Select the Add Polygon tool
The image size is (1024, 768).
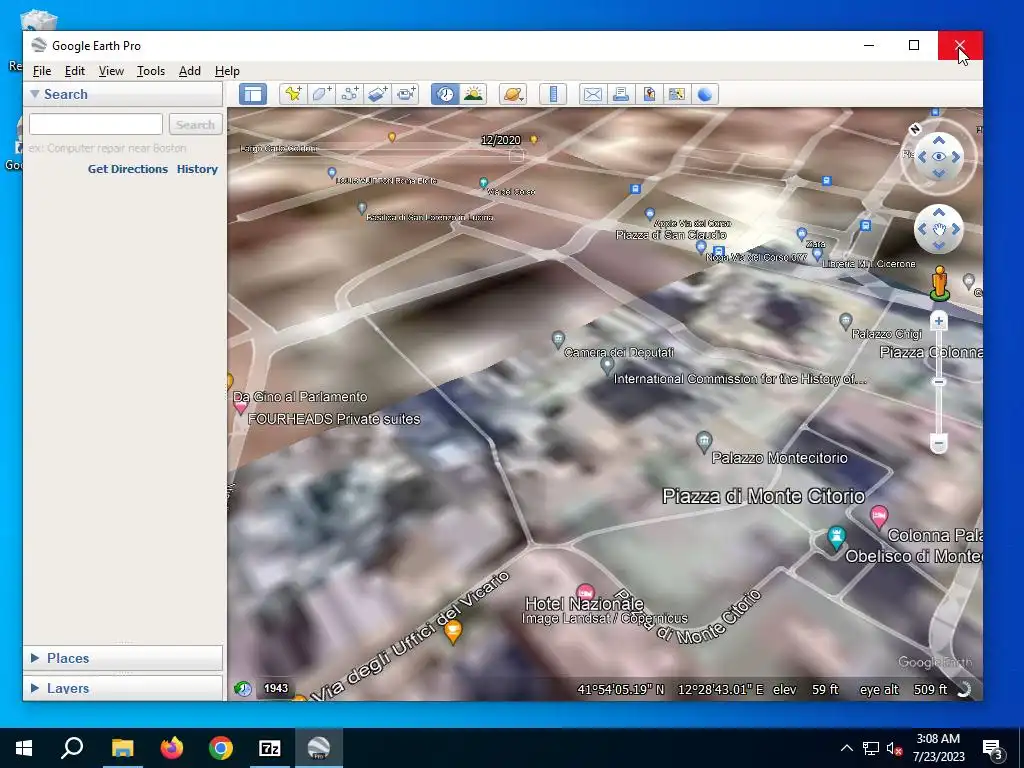coord(321,94)
